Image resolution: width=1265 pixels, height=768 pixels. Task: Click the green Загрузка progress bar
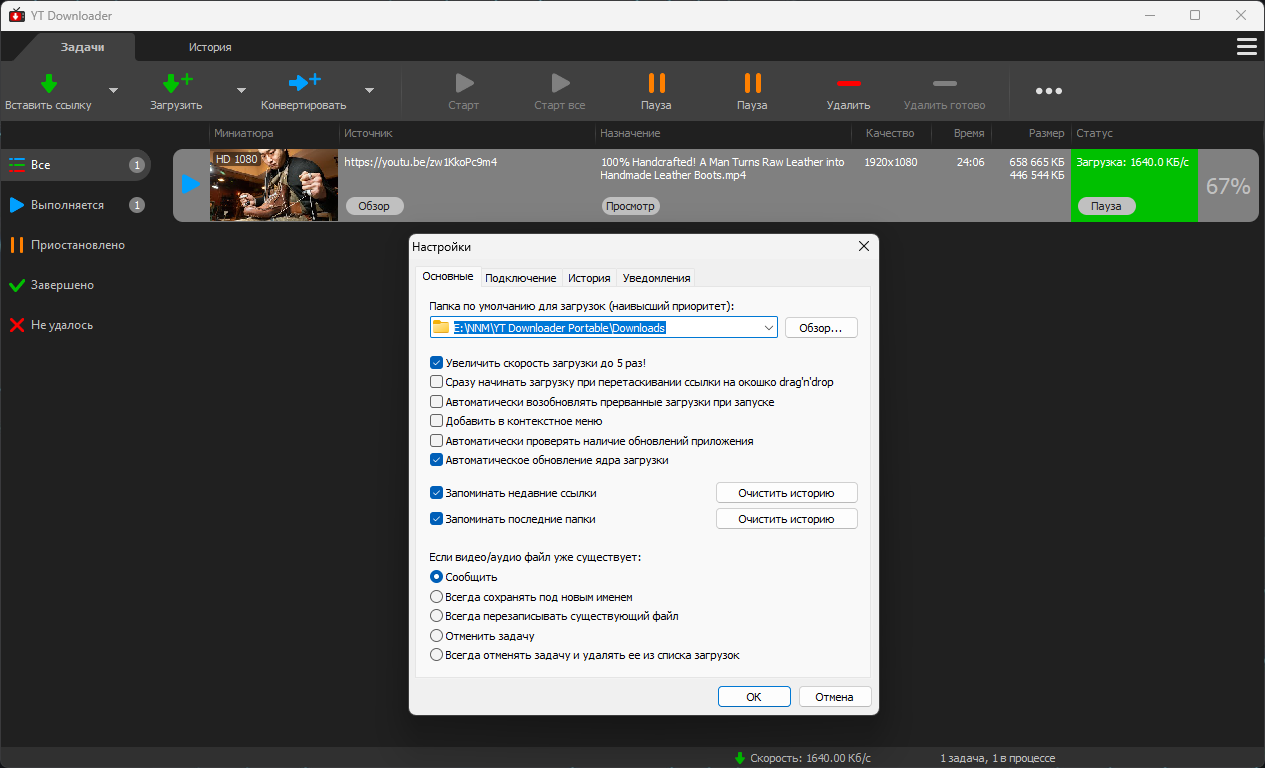1133,185
